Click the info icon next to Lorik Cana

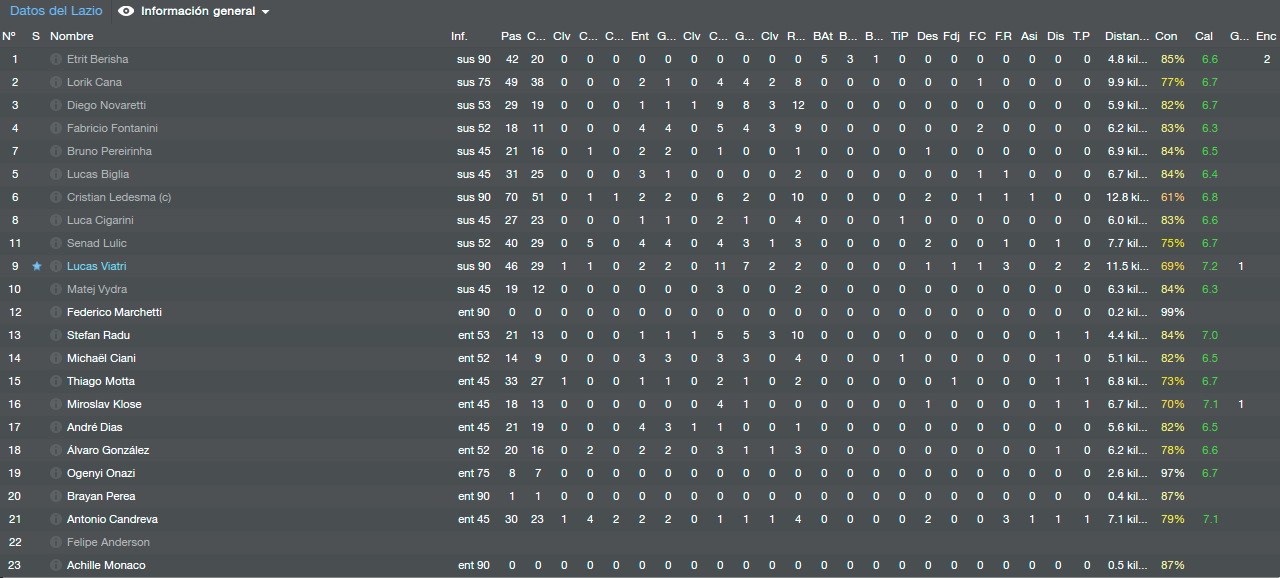click(x=56, y=82)
